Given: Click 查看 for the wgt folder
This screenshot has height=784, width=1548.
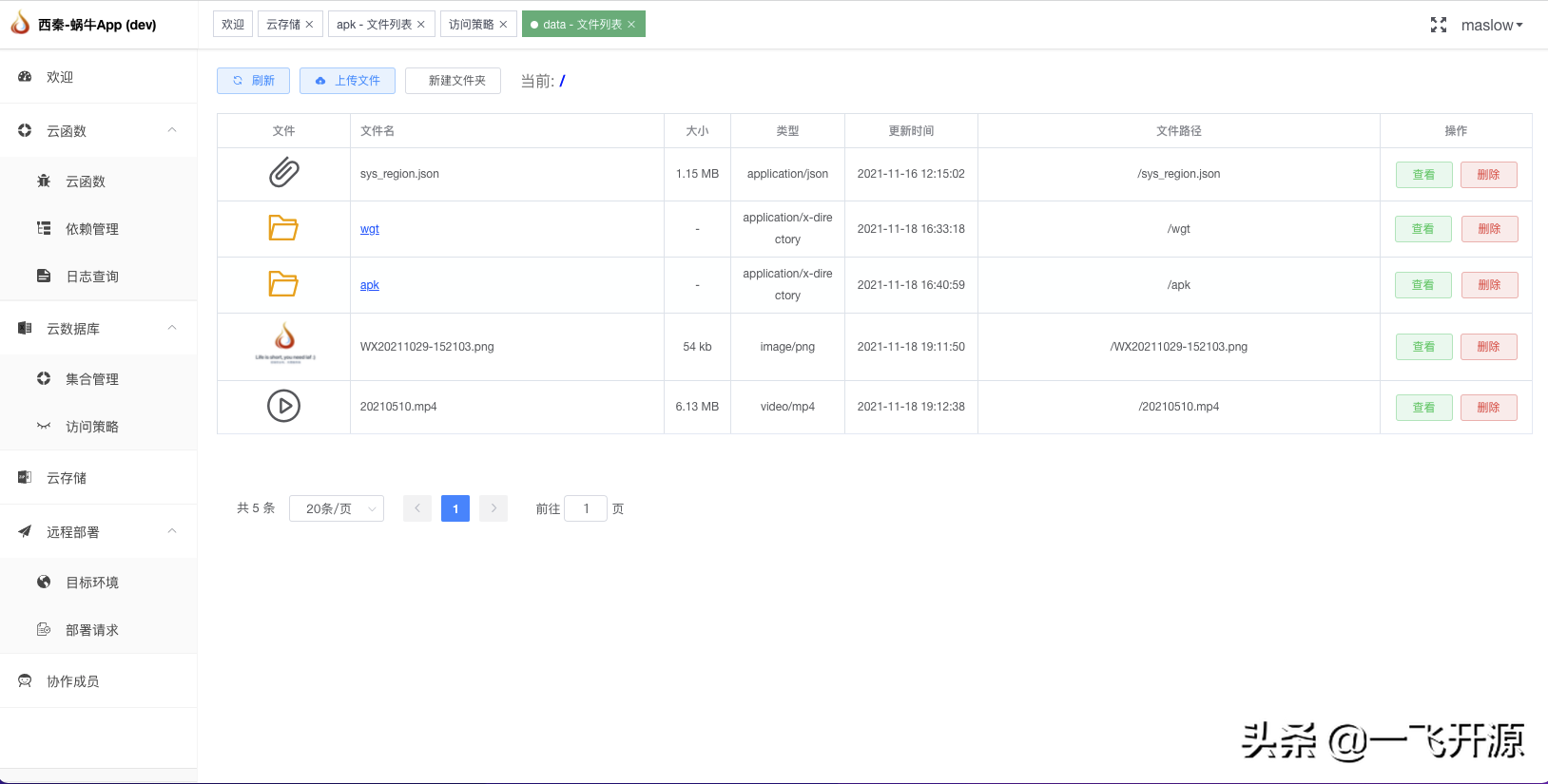Looking at the screenshot, I should (1423, 229).
